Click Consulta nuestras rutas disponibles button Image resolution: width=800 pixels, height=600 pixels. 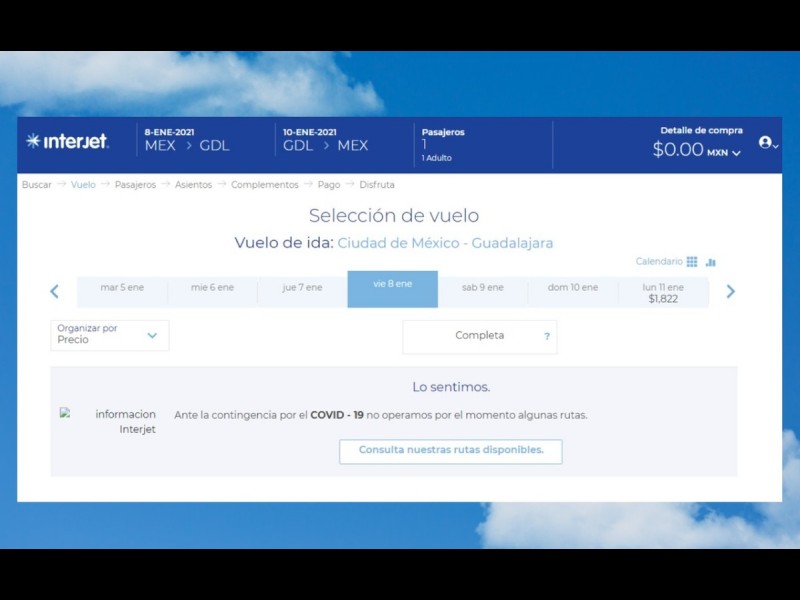click(x=450, y=451)
